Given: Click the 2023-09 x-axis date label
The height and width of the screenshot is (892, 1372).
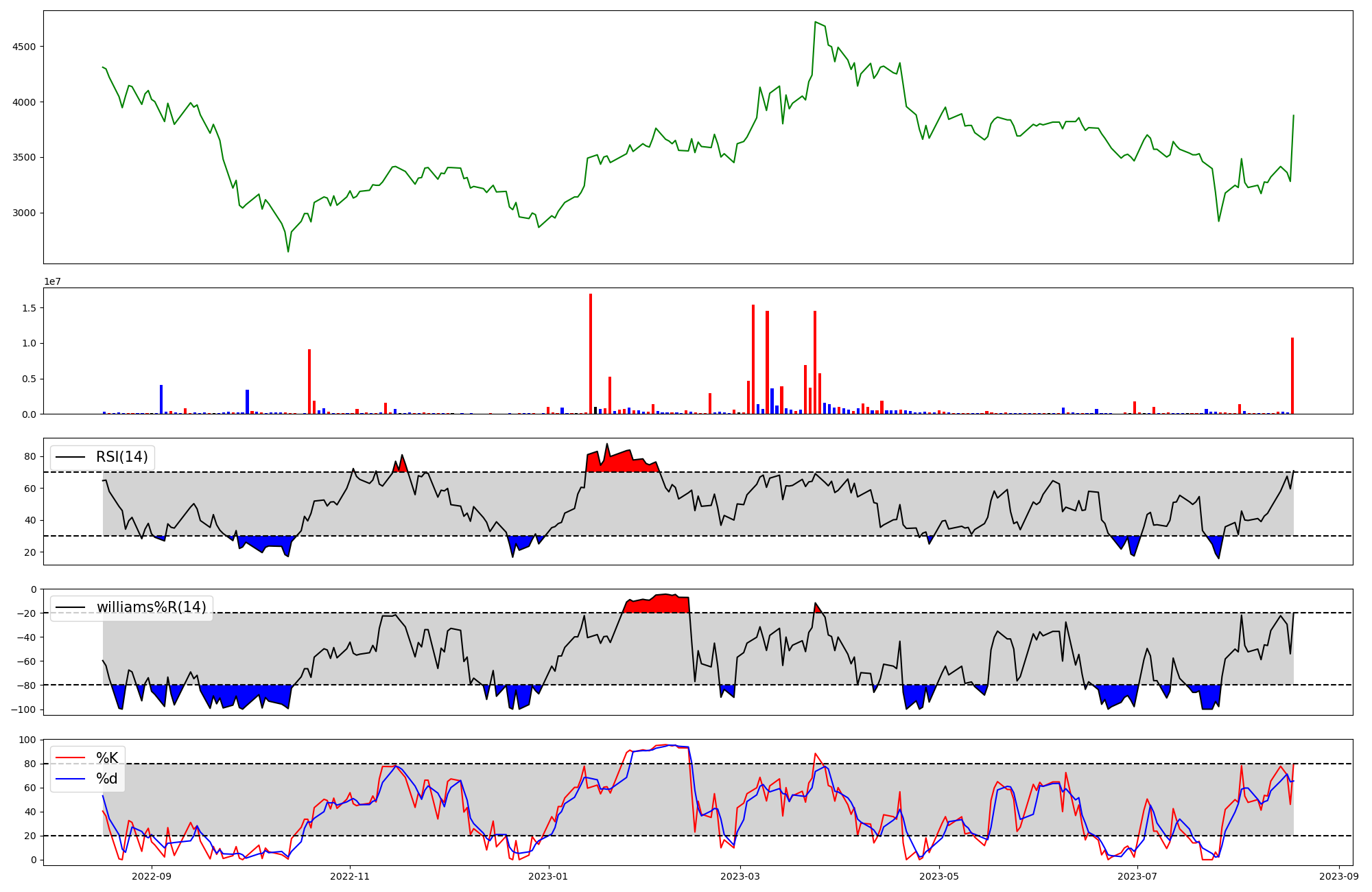Looking at the screenshot, I should pyautogui.click(x=1339, y=876).
